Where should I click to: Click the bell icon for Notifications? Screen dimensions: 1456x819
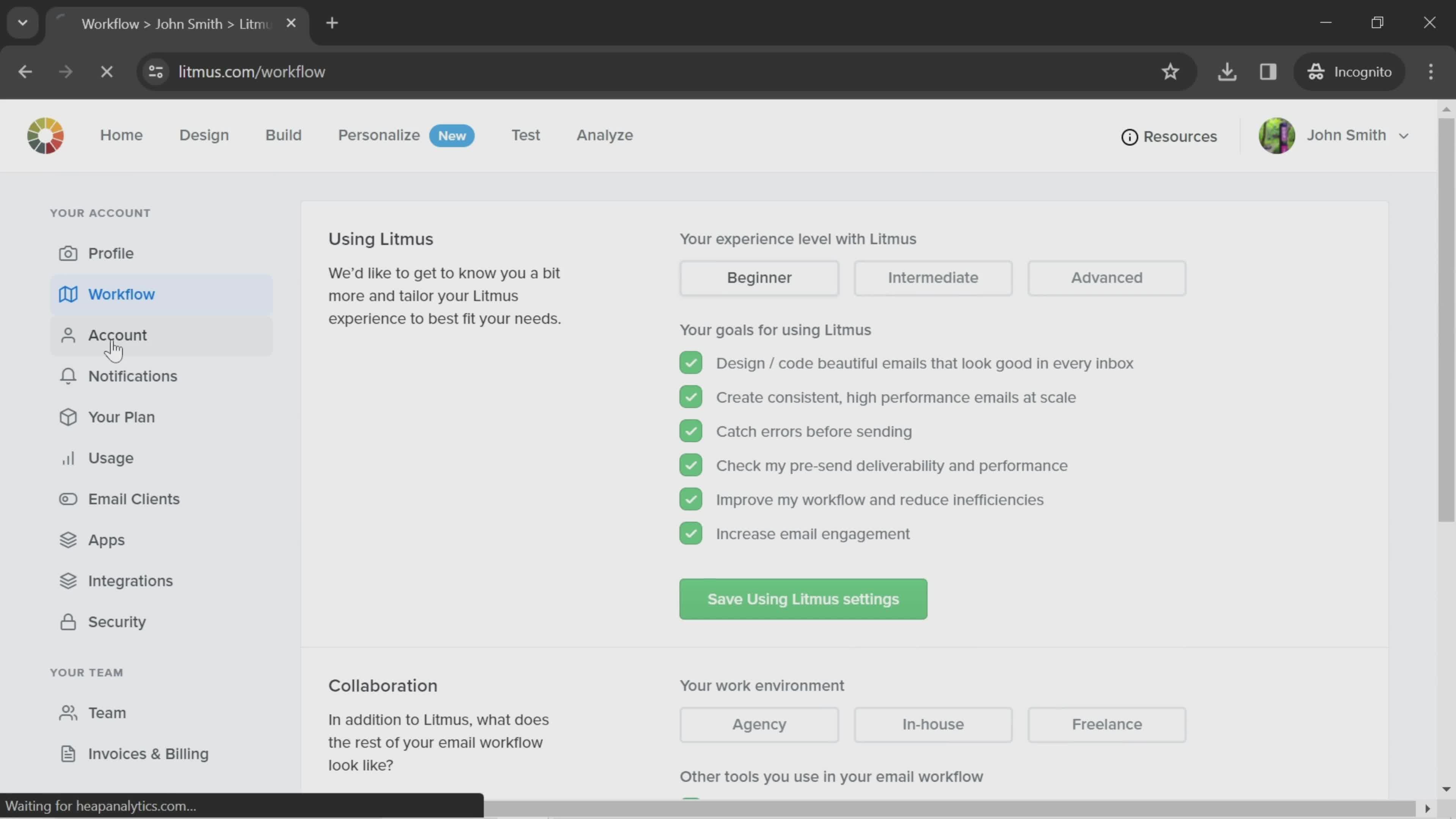pyautogui.click(x=68, y=376)
